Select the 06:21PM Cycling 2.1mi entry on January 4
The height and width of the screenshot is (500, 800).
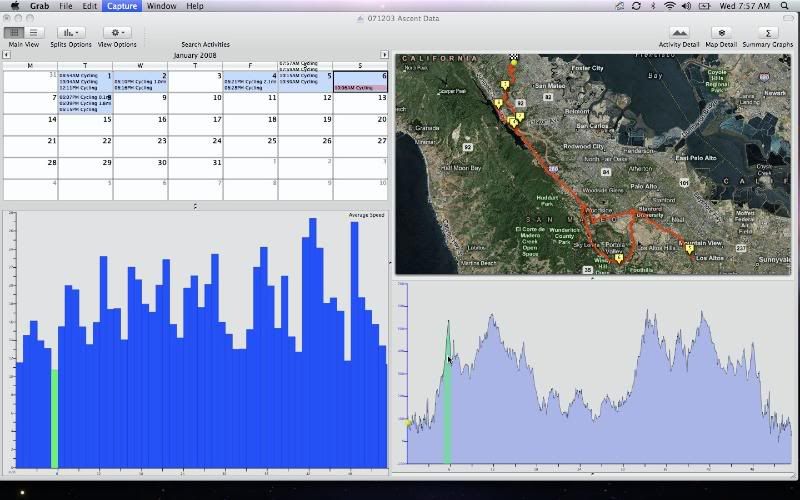click(x=250, y=82)
